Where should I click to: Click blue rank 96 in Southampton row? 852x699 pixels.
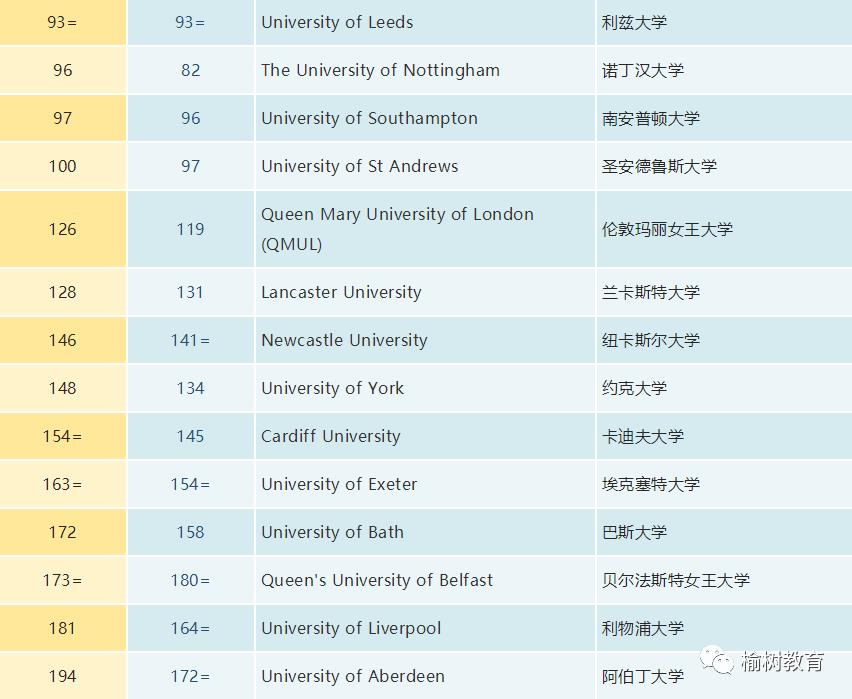pyautogui.click(x=190, y=118)
